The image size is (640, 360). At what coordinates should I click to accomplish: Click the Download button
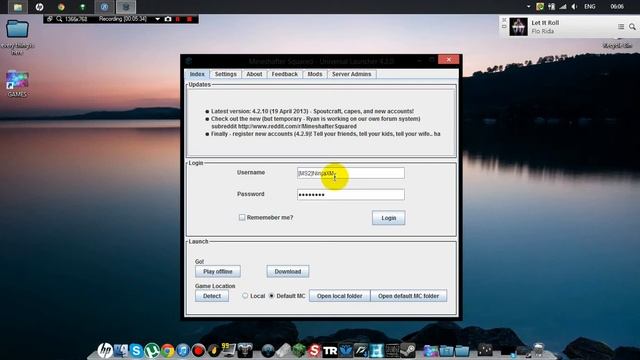(x=288, y=271)
